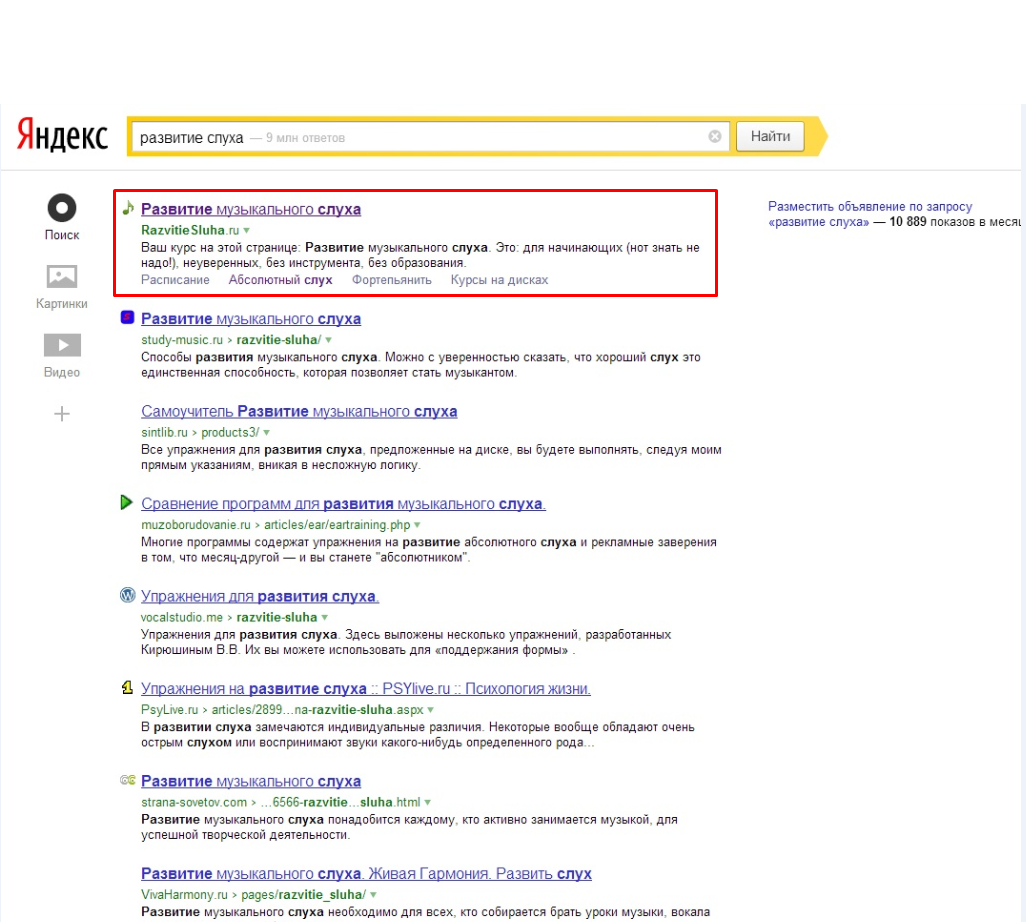Click the WordPress favicon beside Упражнения для развития слуха
The image size is (1026, 922).
pyautogui.click(x=128, y=595)
